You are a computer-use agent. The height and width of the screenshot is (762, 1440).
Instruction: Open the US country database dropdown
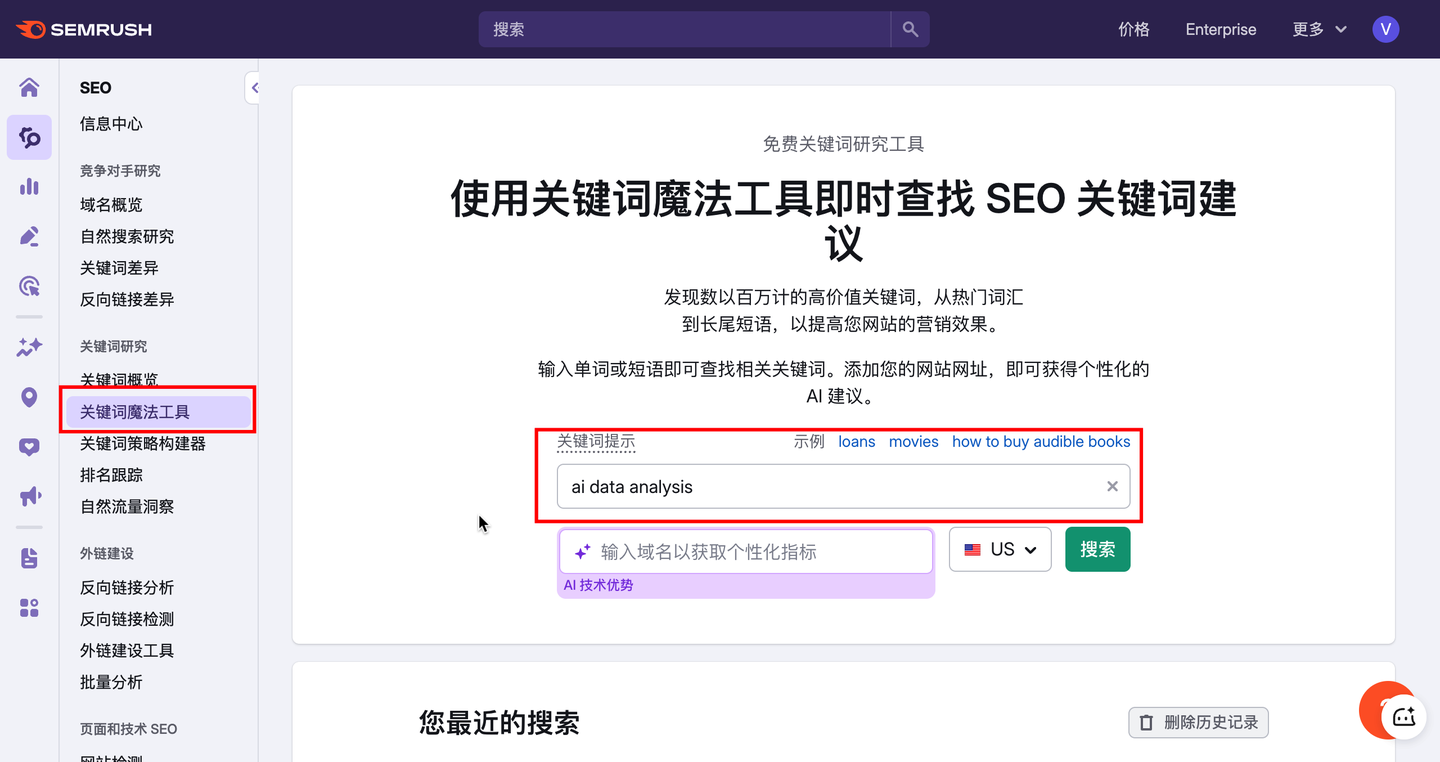coord(1000,549)
